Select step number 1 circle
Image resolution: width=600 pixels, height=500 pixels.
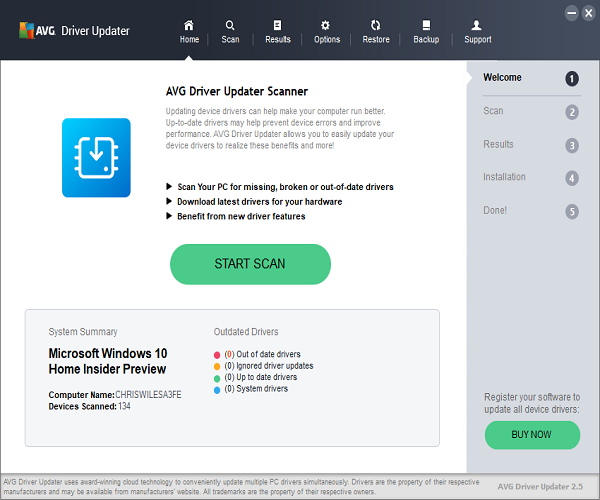pos(572,79)
